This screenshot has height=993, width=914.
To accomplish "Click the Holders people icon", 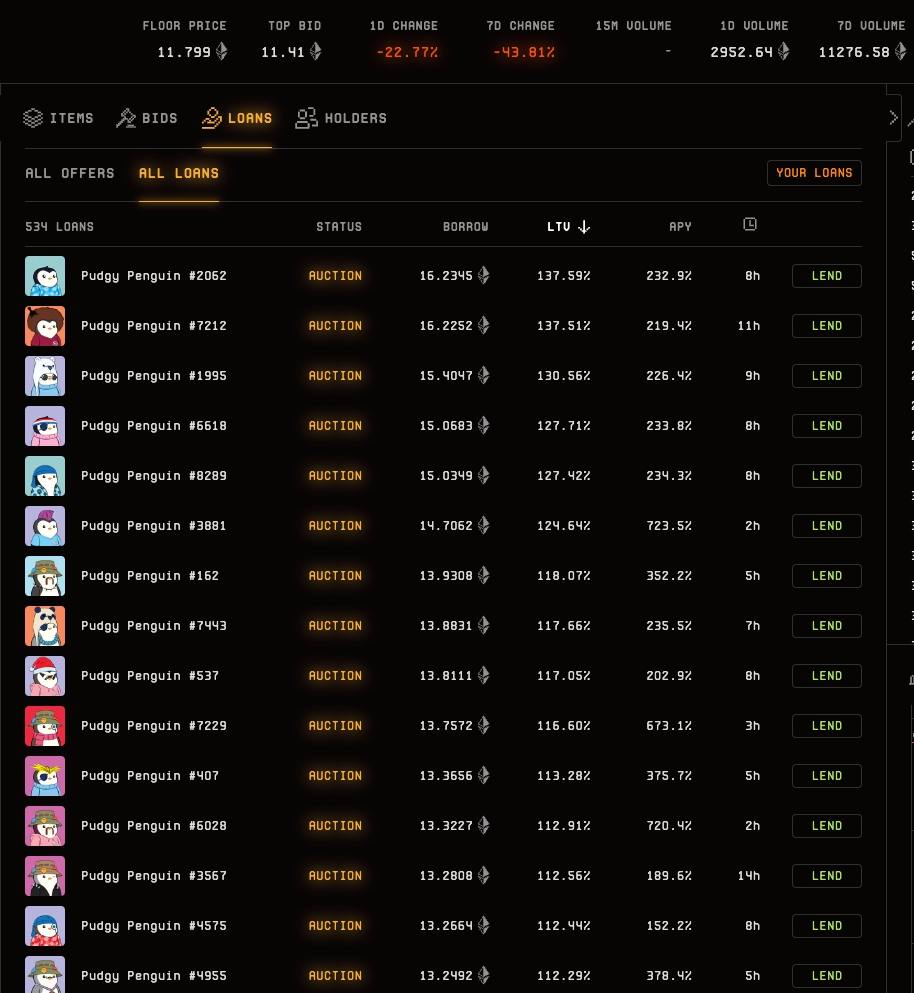I will (x=306, y=118).
